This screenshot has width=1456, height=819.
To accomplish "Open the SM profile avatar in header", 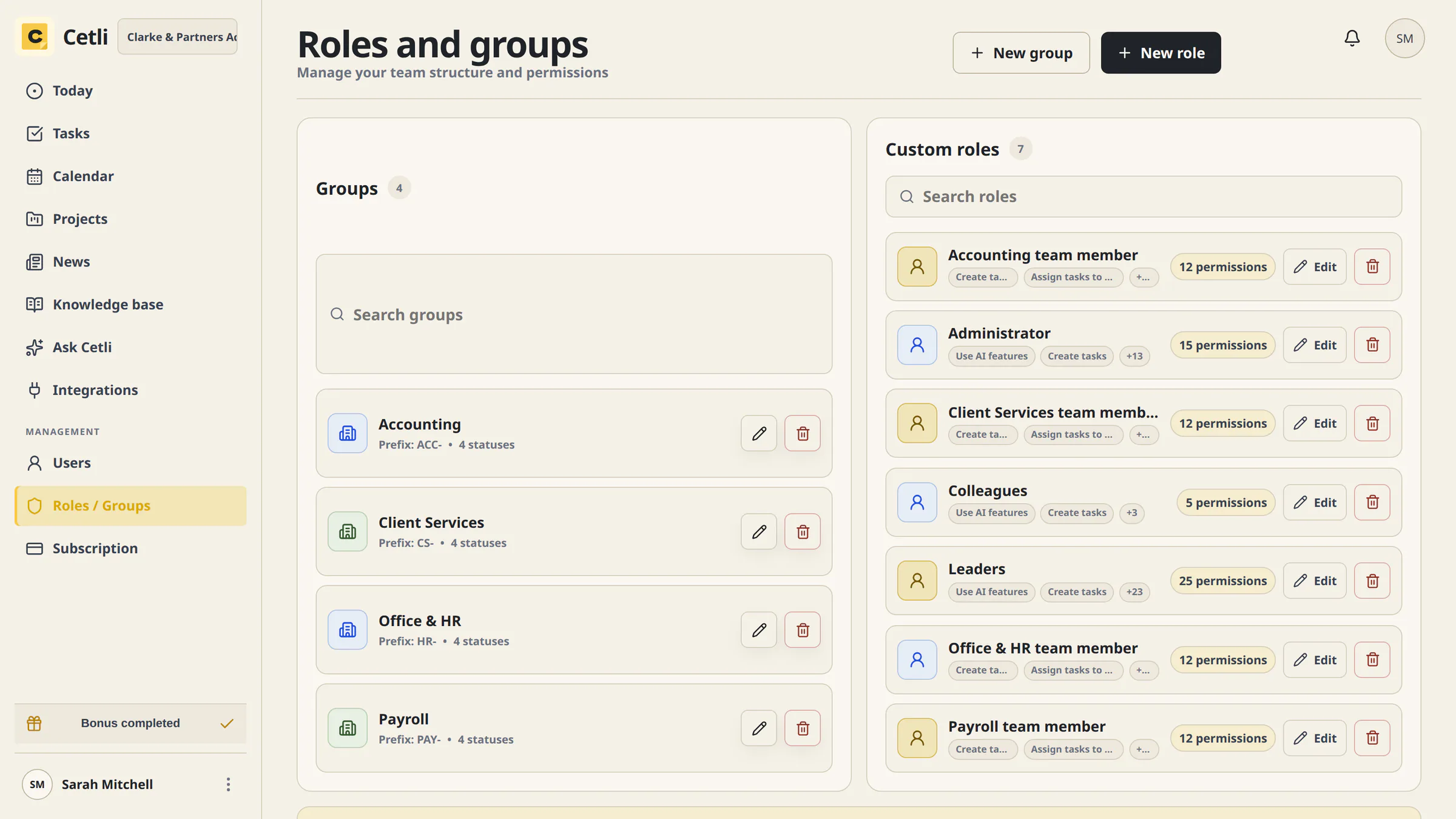I will pyautogui.click(x=1404, y=38).
